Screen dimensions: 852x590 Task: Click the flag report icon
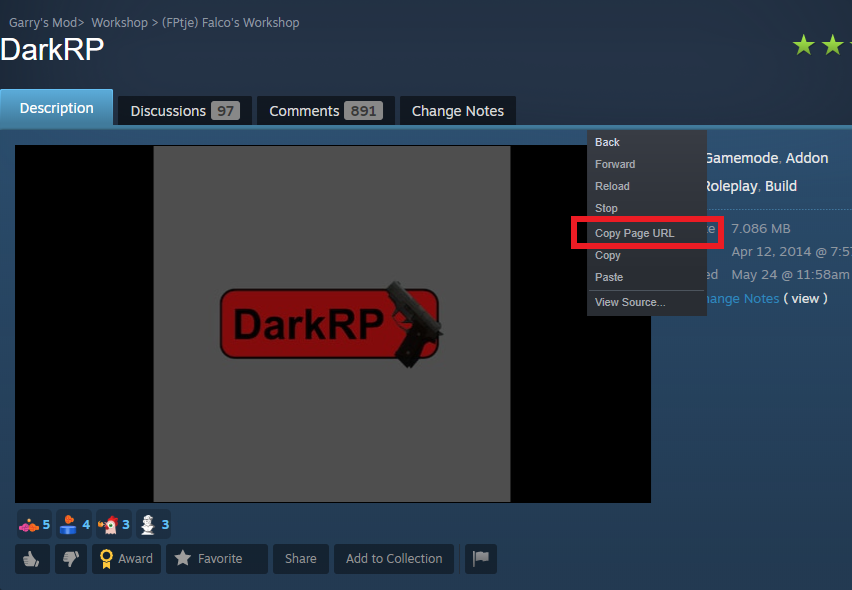(x=481, y=558)
